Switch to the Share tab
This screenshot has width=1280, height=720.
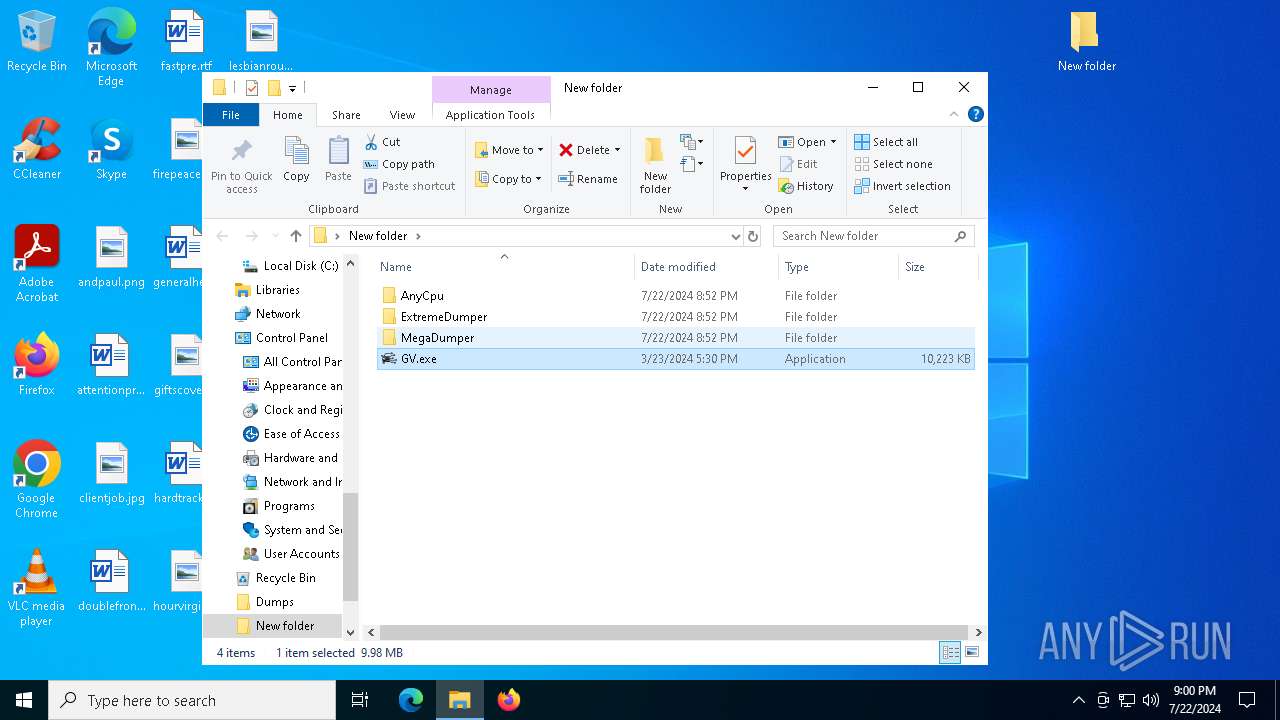pyautogui.click(x=346, y=115)
